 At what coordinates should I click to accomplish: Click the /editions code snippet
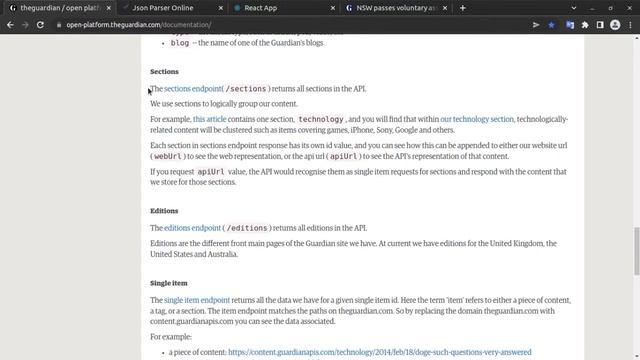click(247, 228)
